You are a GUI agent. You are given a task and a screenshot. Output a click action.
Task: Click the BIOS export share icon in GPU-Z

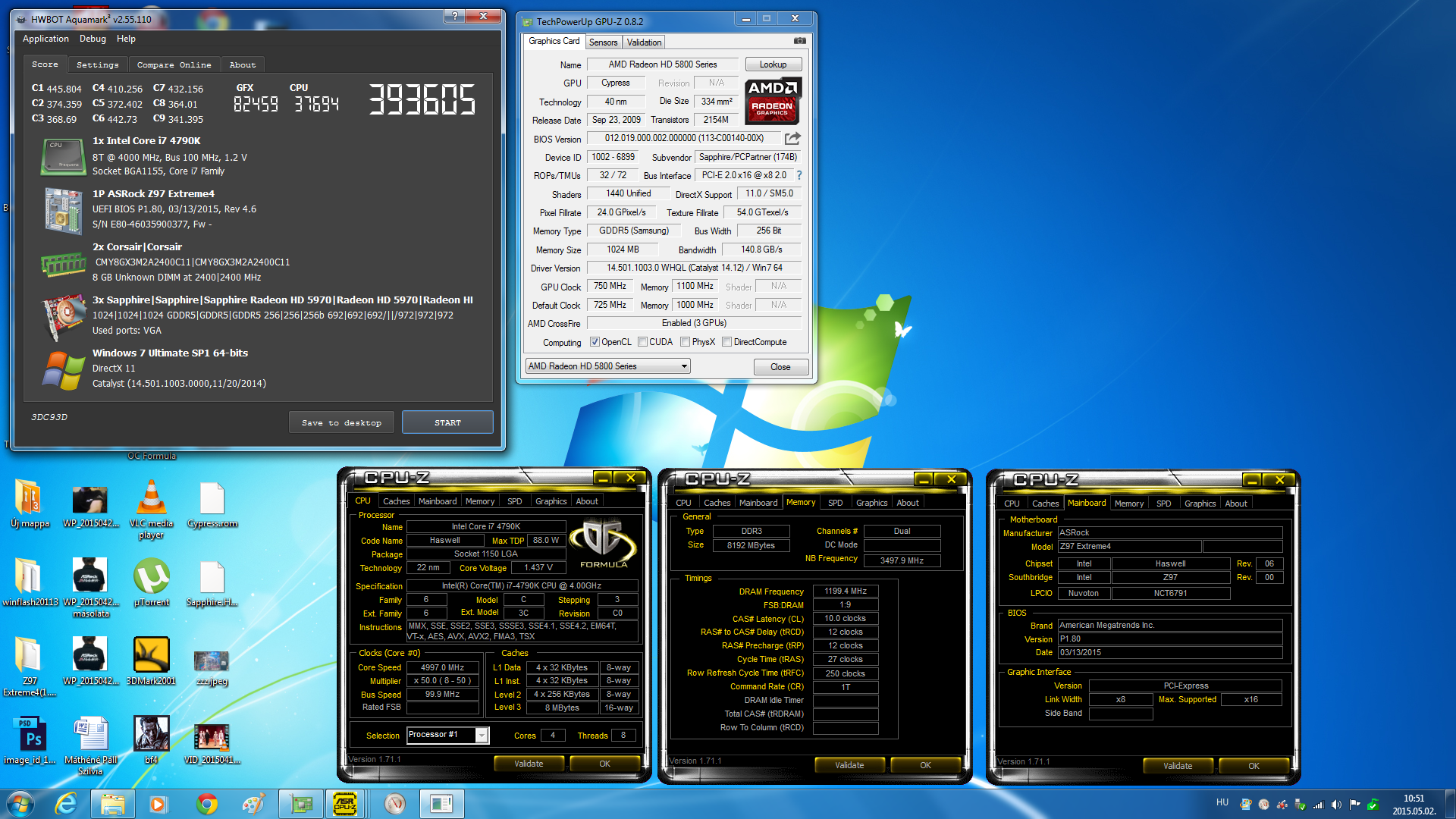(x=792, y=138)
